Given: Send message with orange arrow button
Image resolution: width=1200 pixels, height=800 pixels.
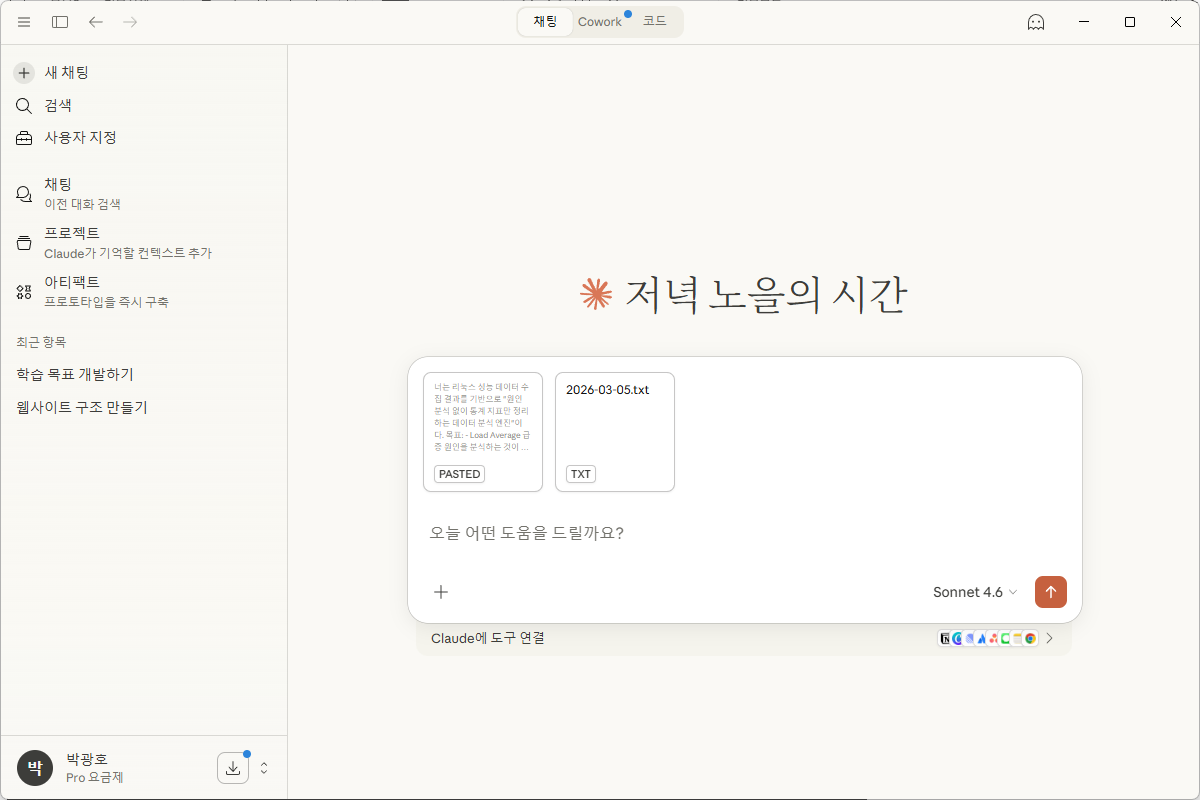Looking at the screenshot, I should click(1051, 592).
